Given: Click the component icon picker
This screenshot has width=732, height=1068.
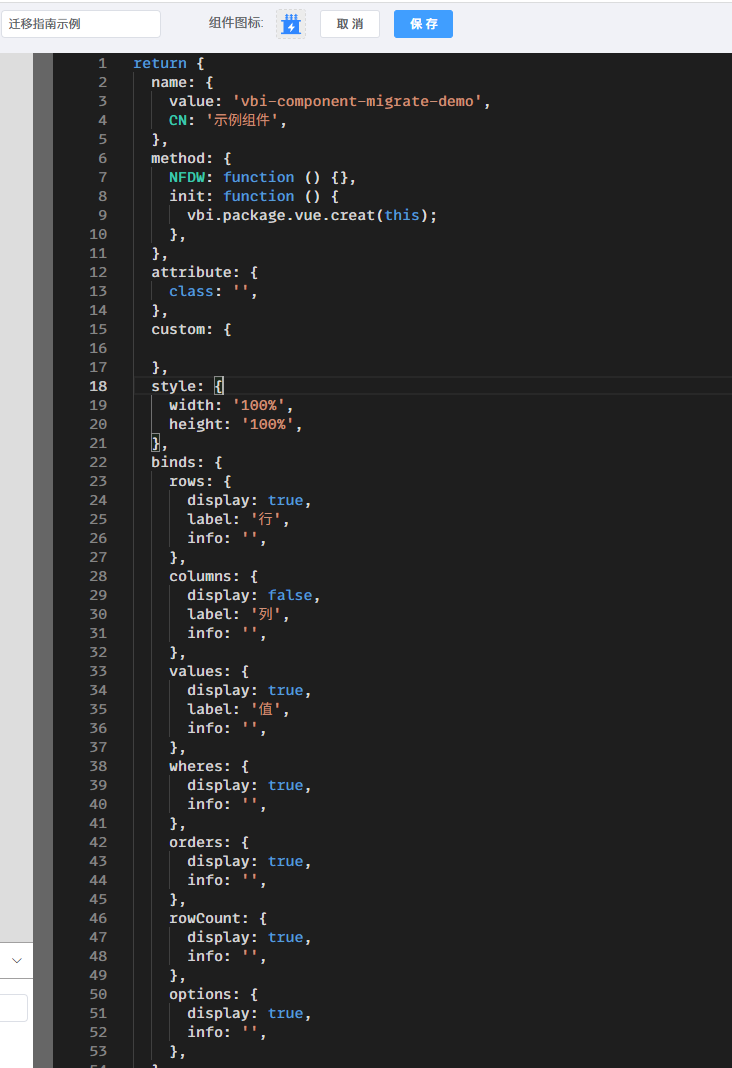Looking at the screenshot, I should click(291, 24).
